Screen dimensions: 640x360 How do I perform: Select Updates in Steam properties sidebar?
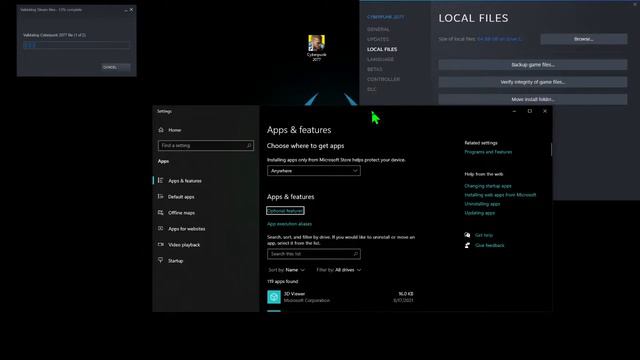click(378, 39)
